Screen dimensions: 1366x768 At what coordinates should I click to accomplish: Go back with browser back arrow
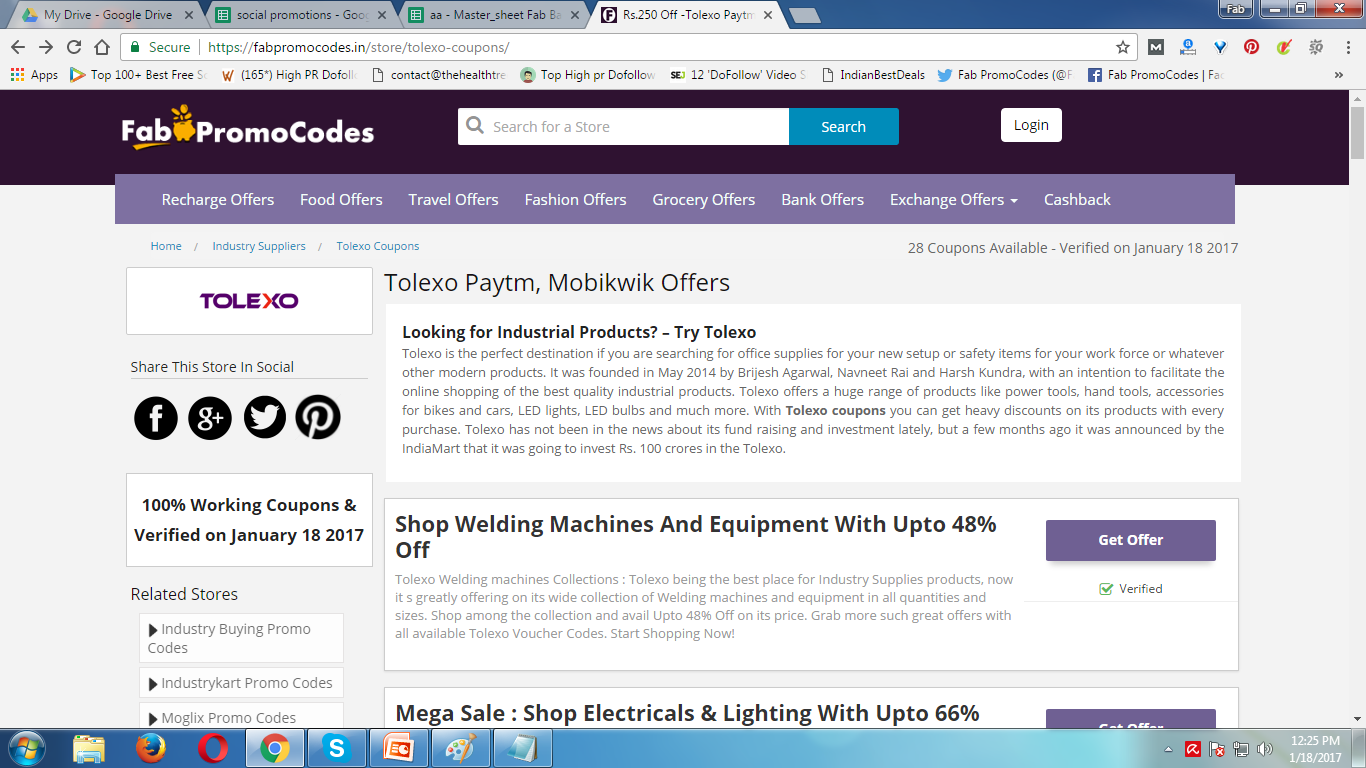[x=18, y=47]
